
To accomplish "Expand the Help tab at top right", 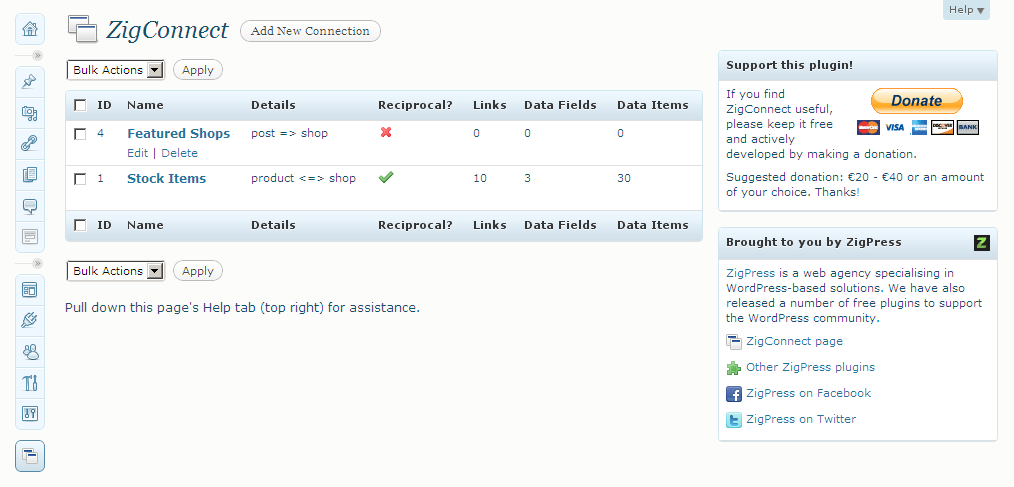I will (966, 10).
